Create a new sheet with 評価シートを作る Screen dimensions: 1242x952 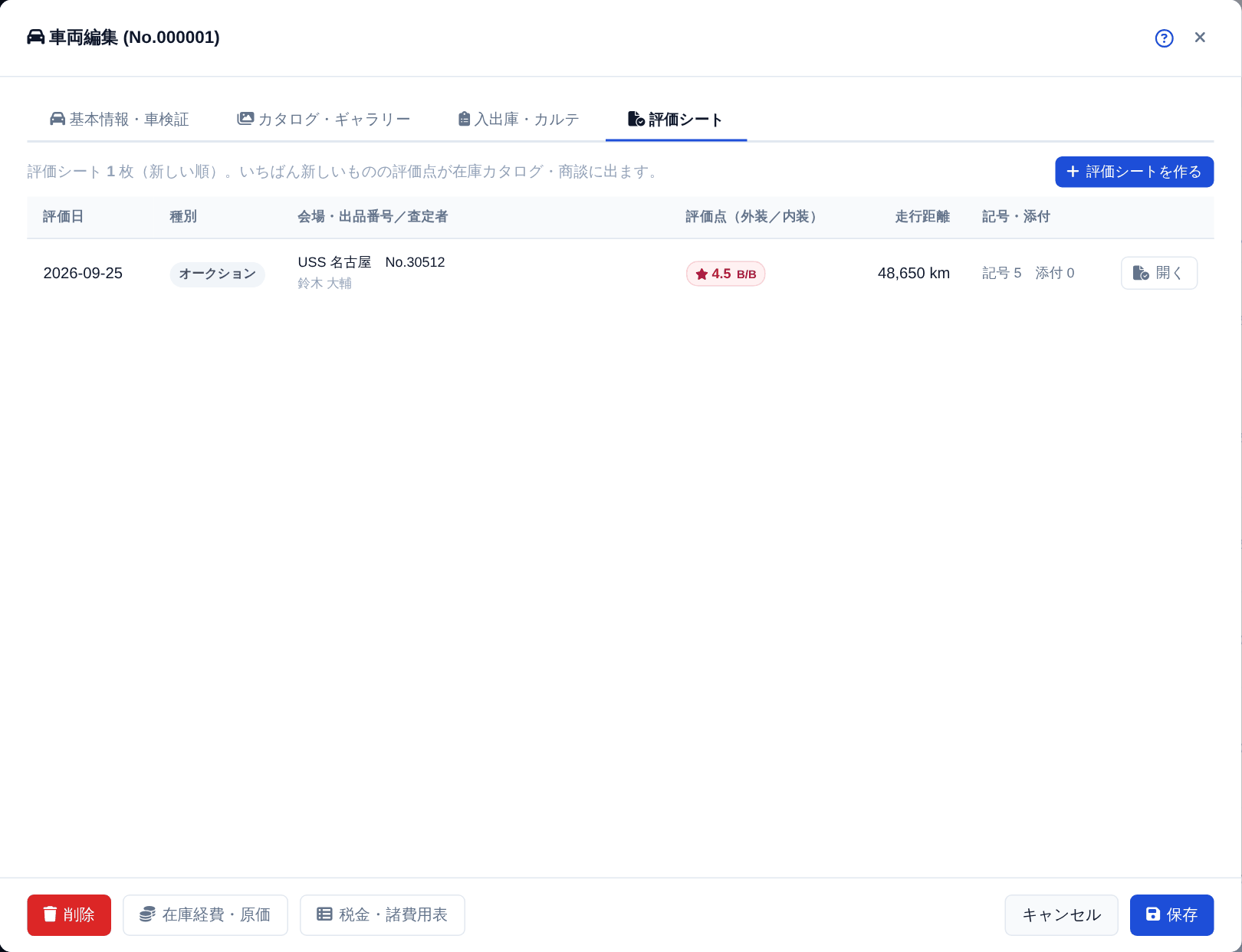click(1134, 172)
